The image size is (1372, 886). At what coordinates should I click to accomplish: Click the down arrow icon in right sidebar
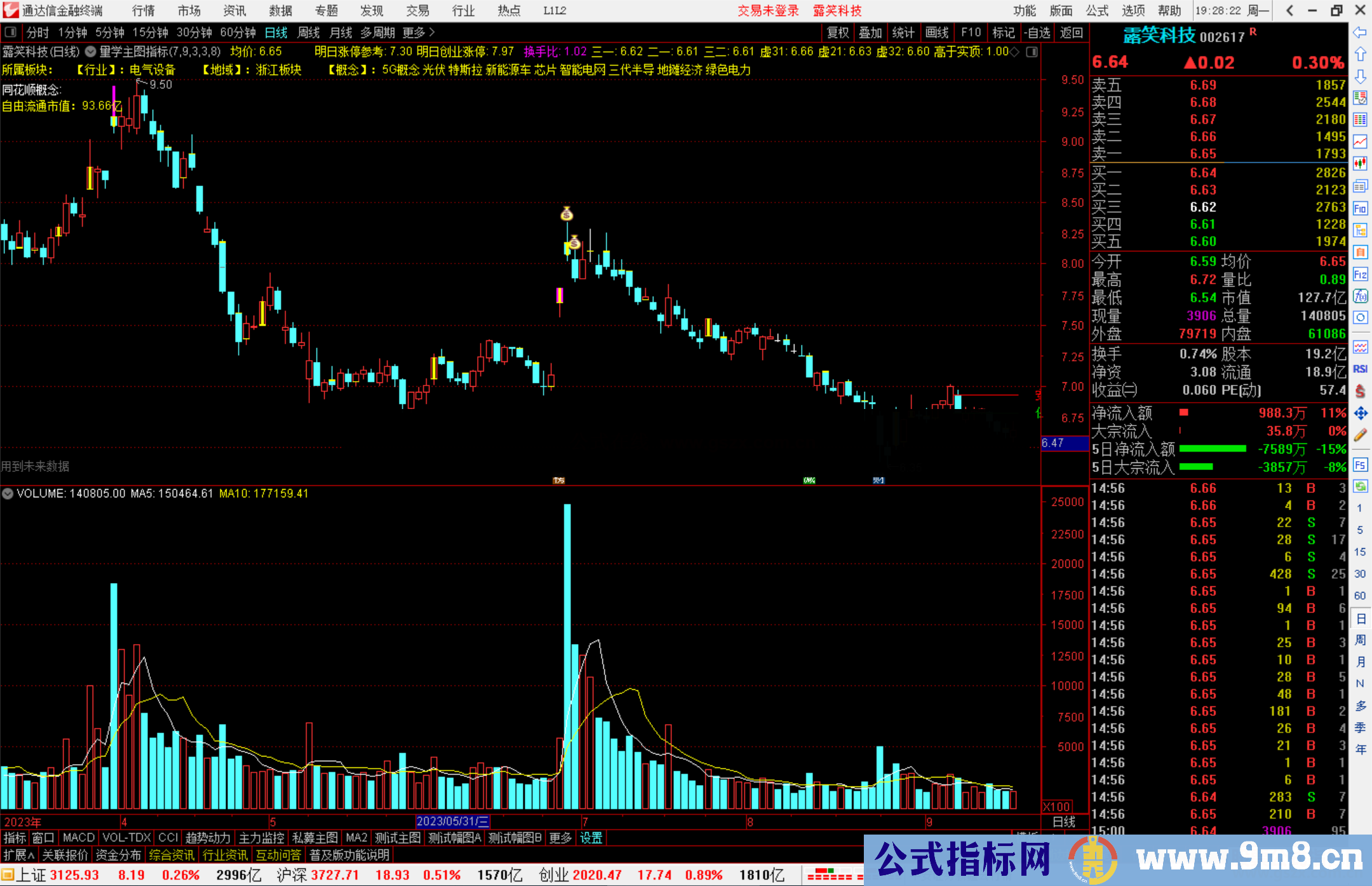click(1360, 77)
